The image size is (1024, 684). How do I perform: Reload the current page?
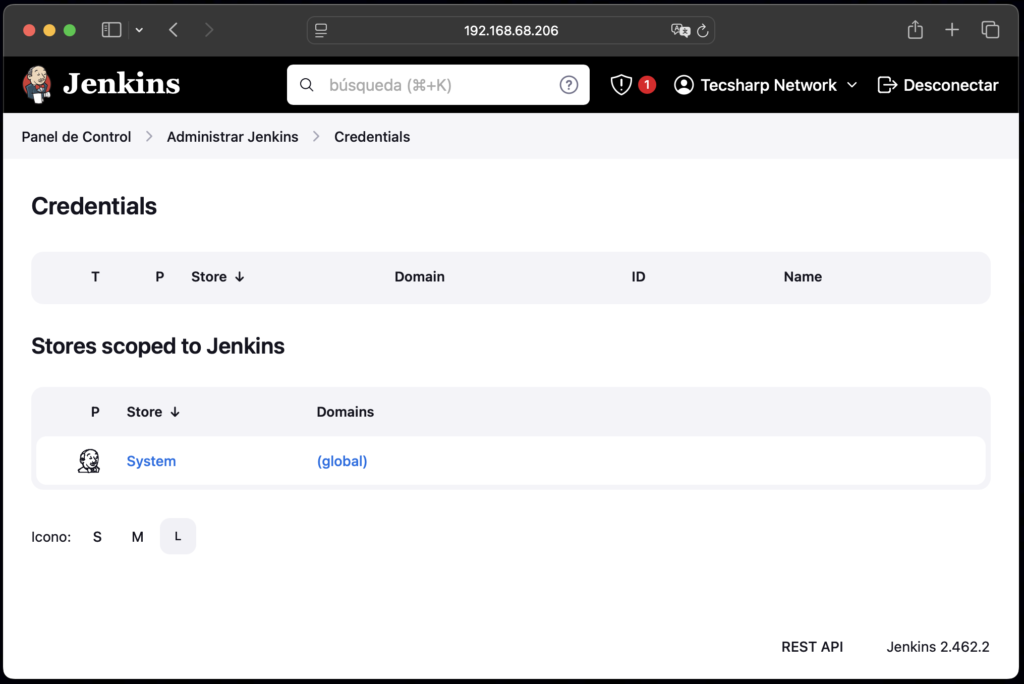703,30
